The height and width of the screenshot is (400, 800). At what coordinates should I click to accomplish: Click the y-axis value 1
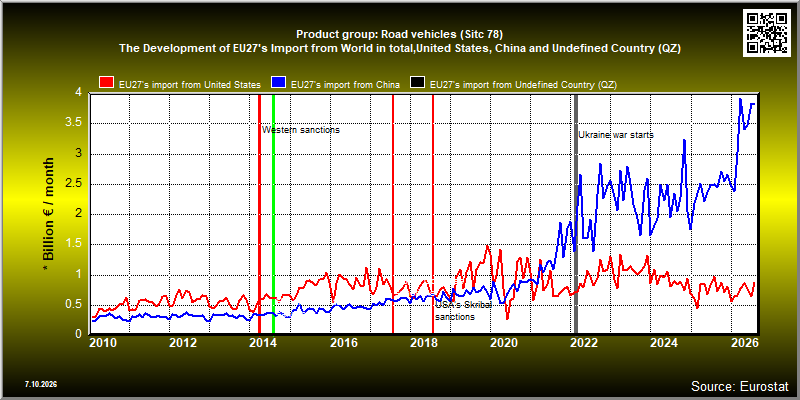pyautogui.click(x=79, y=275)
